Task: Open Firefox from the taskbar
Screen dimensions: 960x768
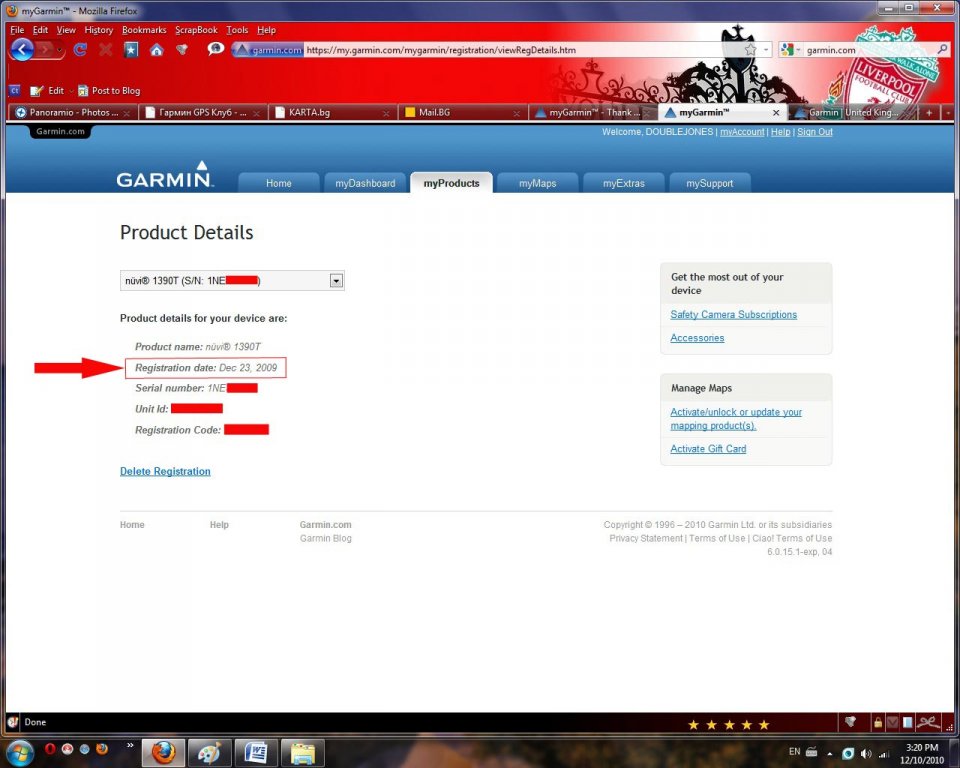Action: 163,753
